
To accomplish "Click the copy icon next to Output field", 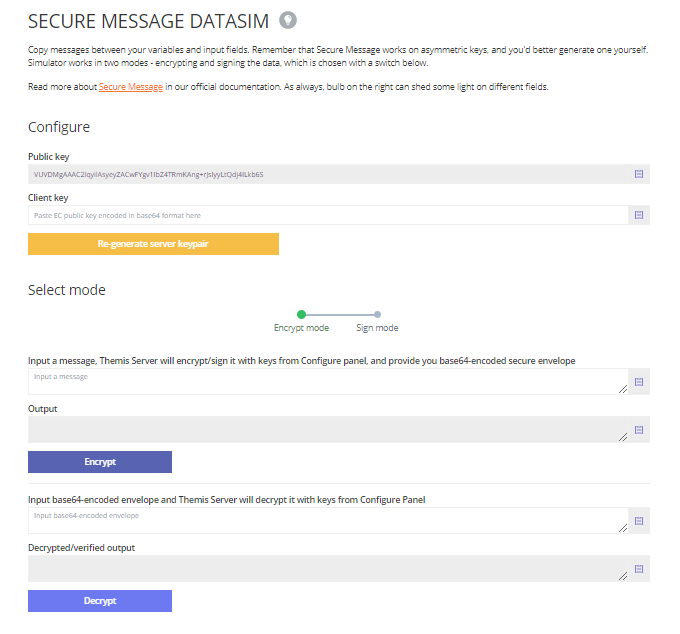I will (x=639, y=430).
